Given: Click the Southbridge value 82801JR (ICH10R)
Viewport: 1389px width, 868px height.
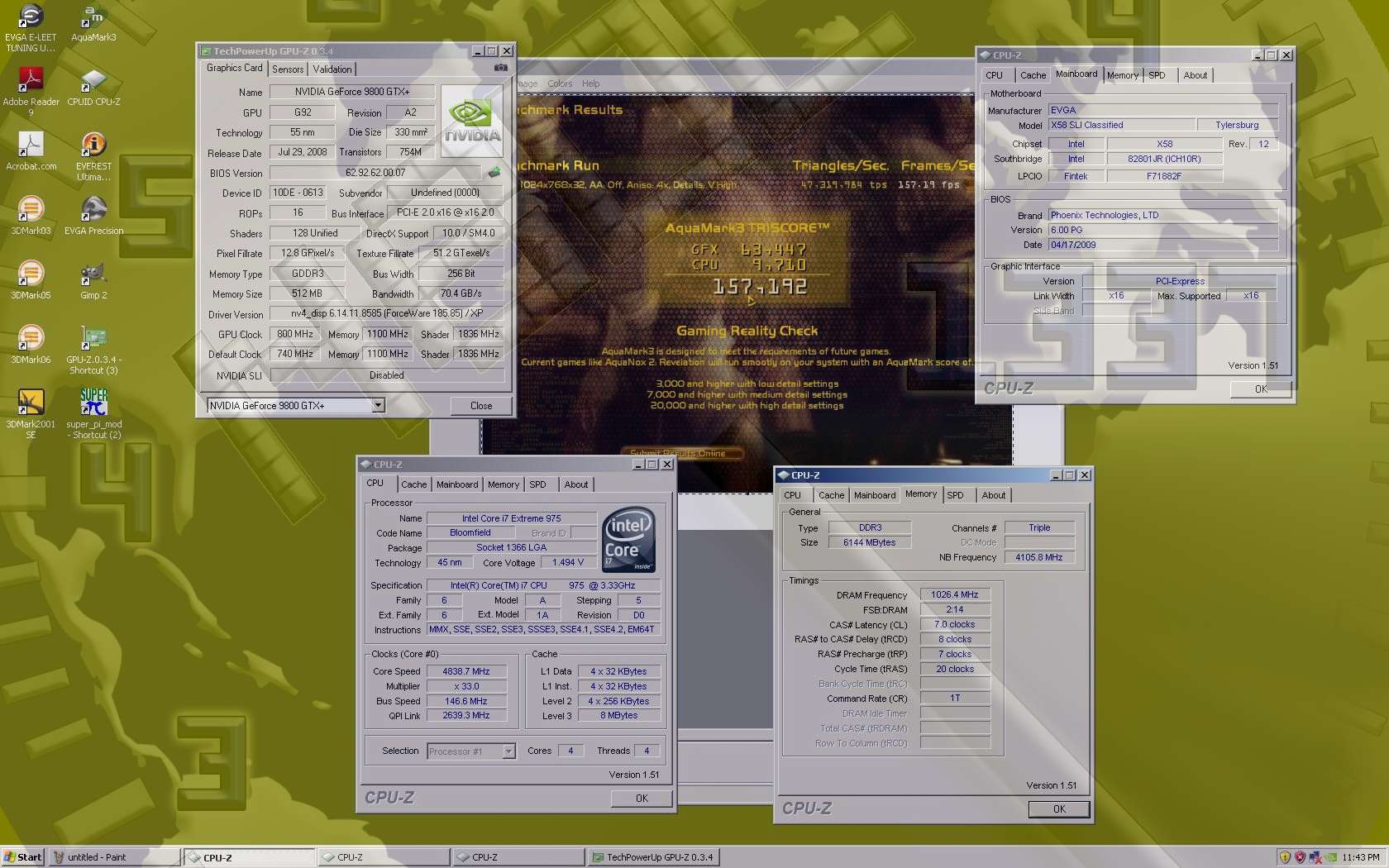Looking at the screenshot, I should pyautogui.click(x=1164, y=159).
